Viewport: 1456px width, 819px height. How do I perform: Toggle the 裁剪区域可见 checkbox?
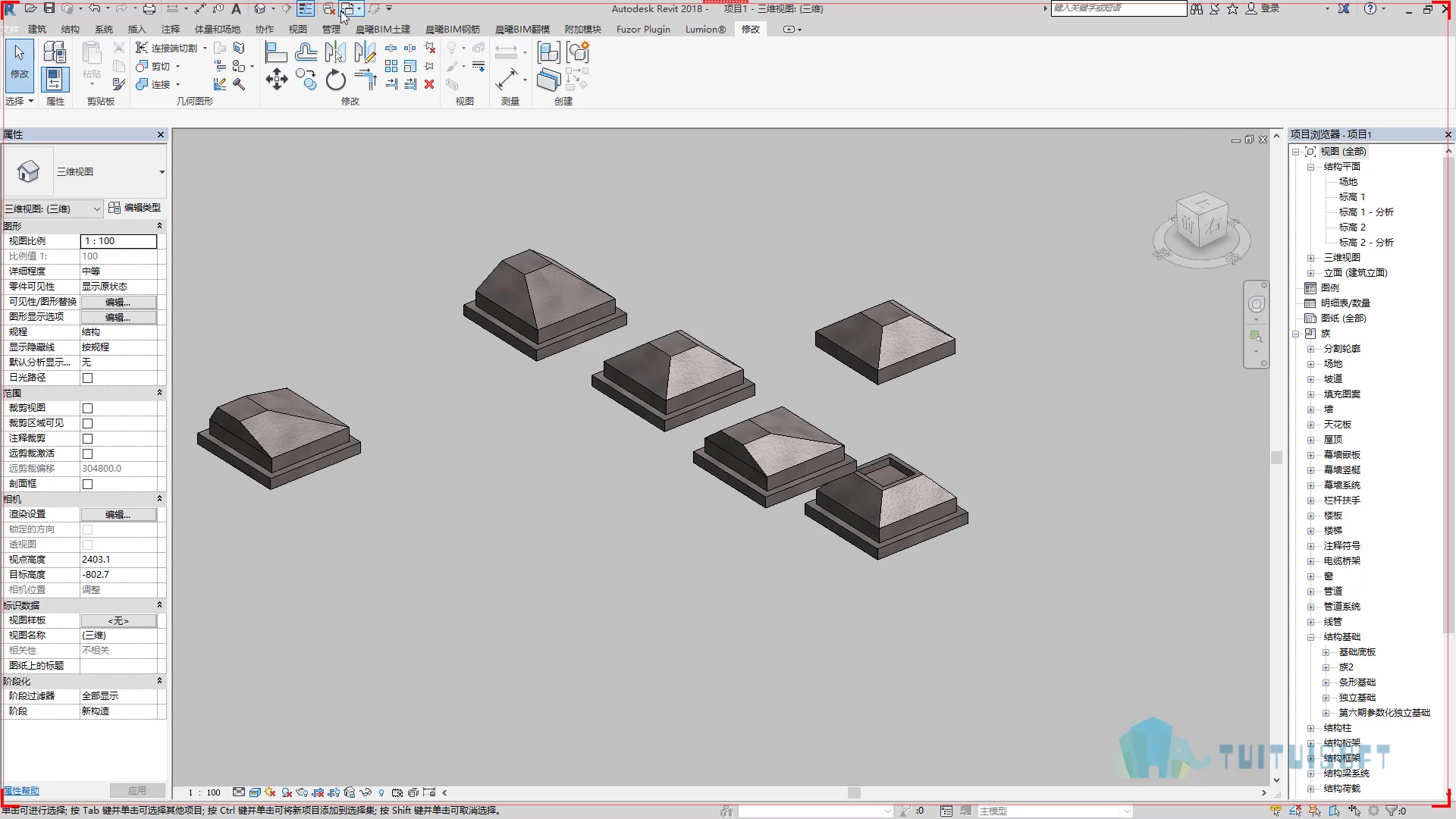(87, 423)
